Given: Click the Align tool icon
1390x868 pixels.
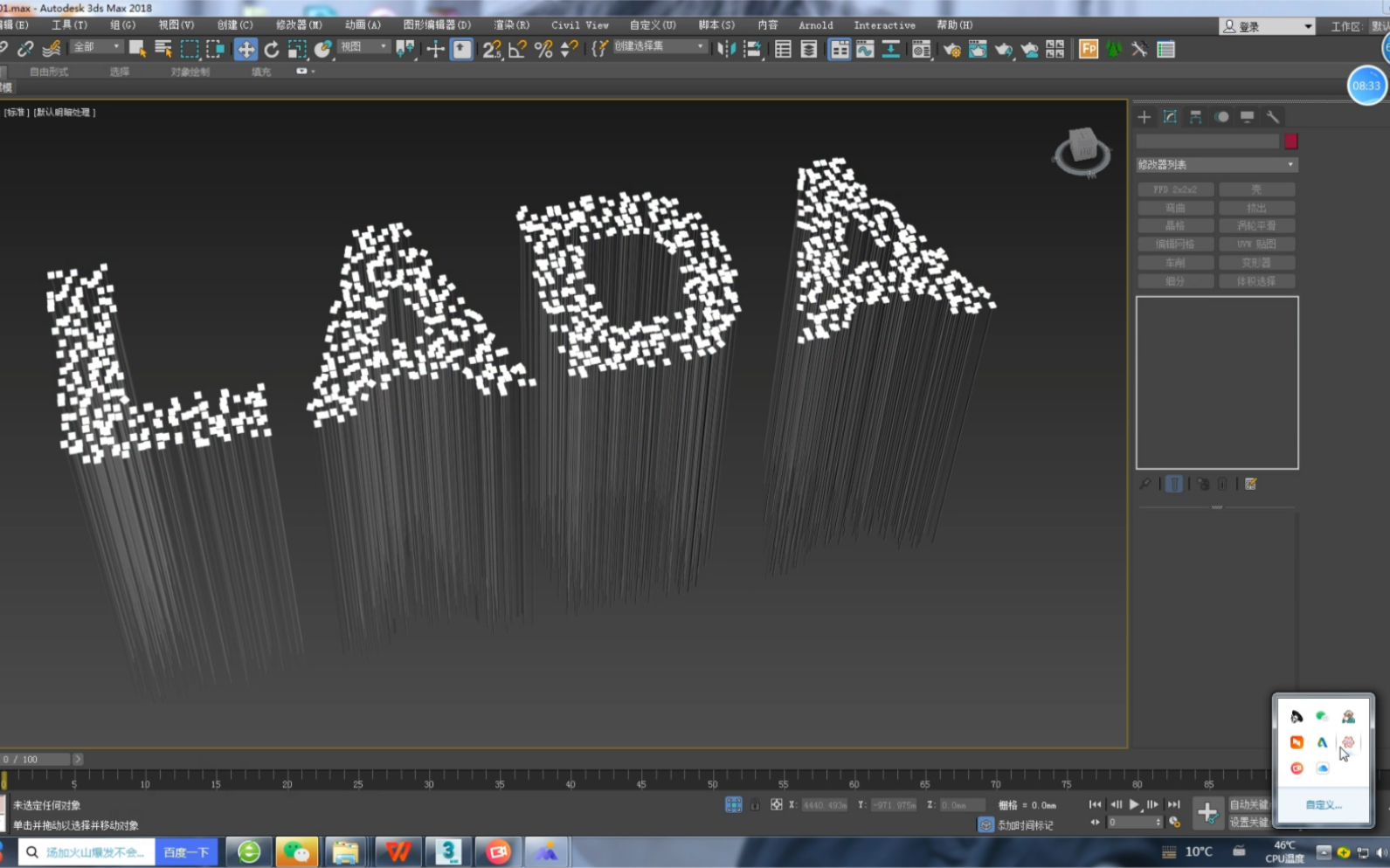Looking at the screenshot, I should (x=752, y=49).
